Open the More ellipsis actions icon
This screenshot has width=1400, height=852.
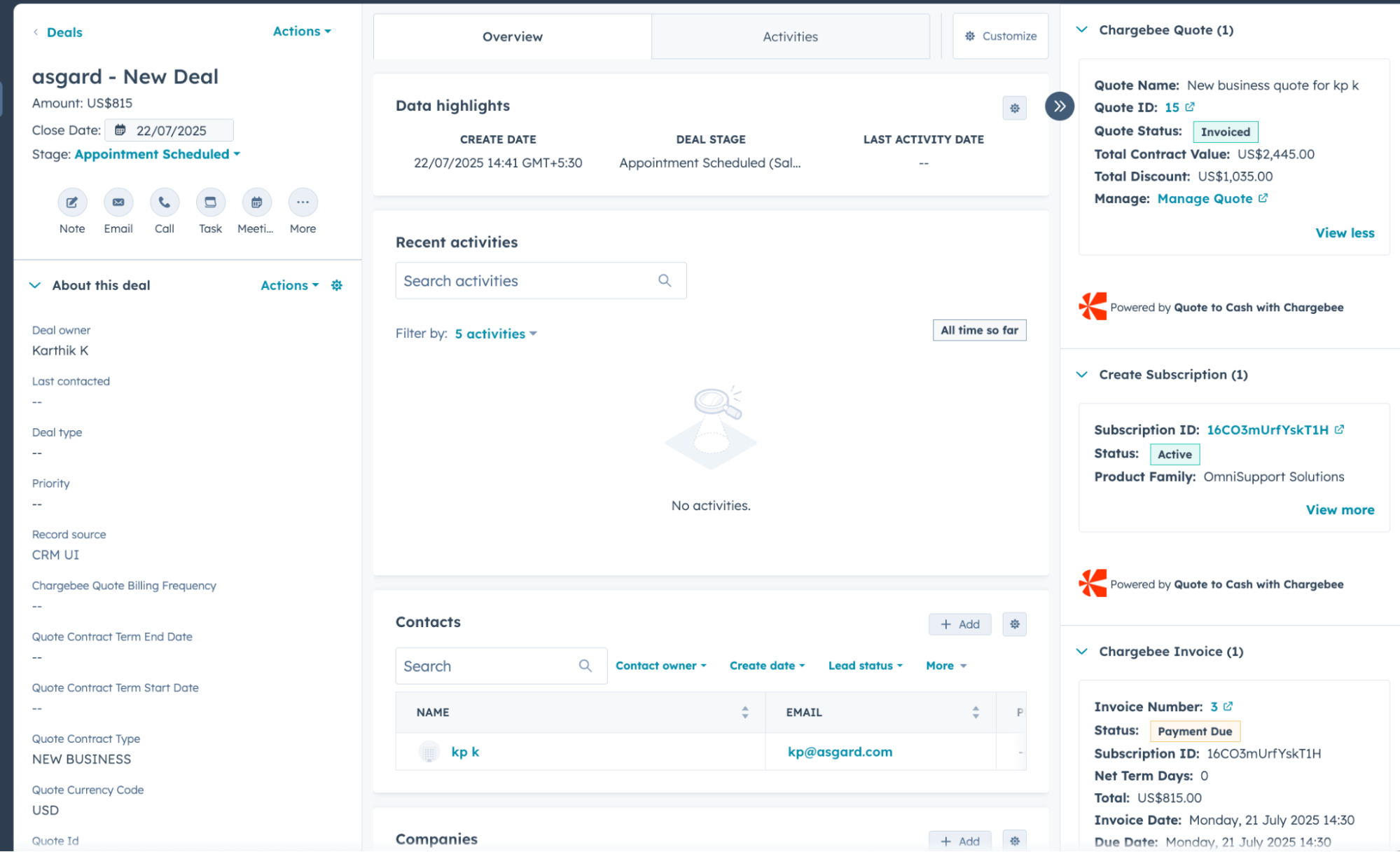tap(303, 202)
